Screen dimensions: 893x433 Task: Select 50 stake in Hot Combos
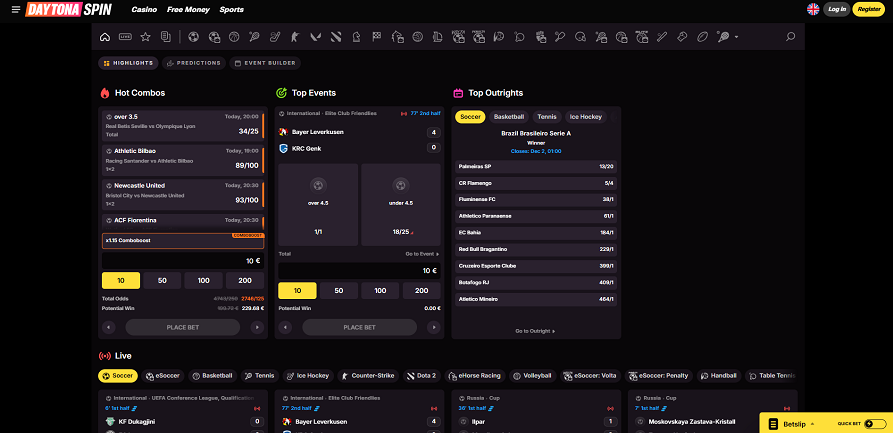coord(162,280)
